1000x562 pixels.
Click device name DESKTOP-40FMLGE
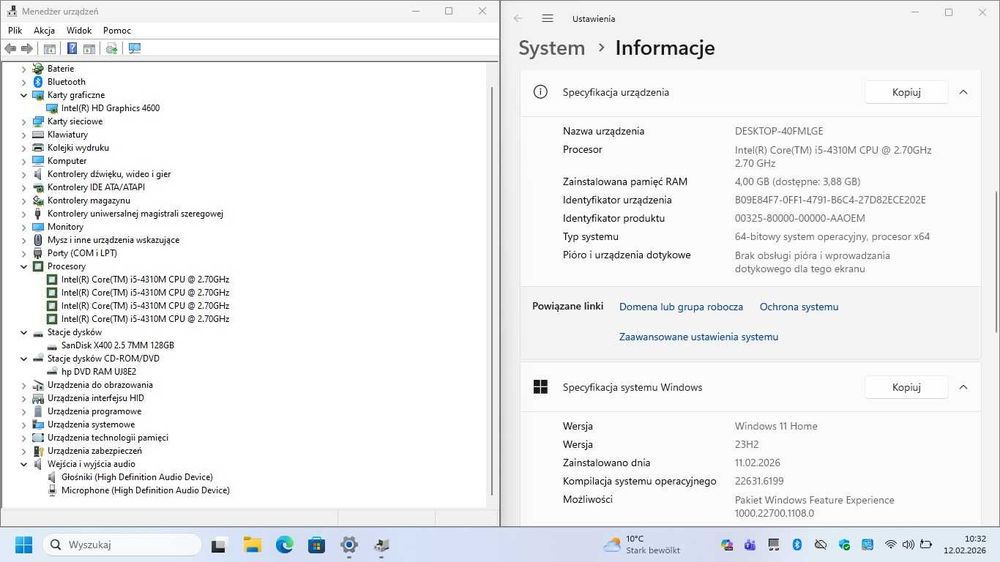(779, 131)
